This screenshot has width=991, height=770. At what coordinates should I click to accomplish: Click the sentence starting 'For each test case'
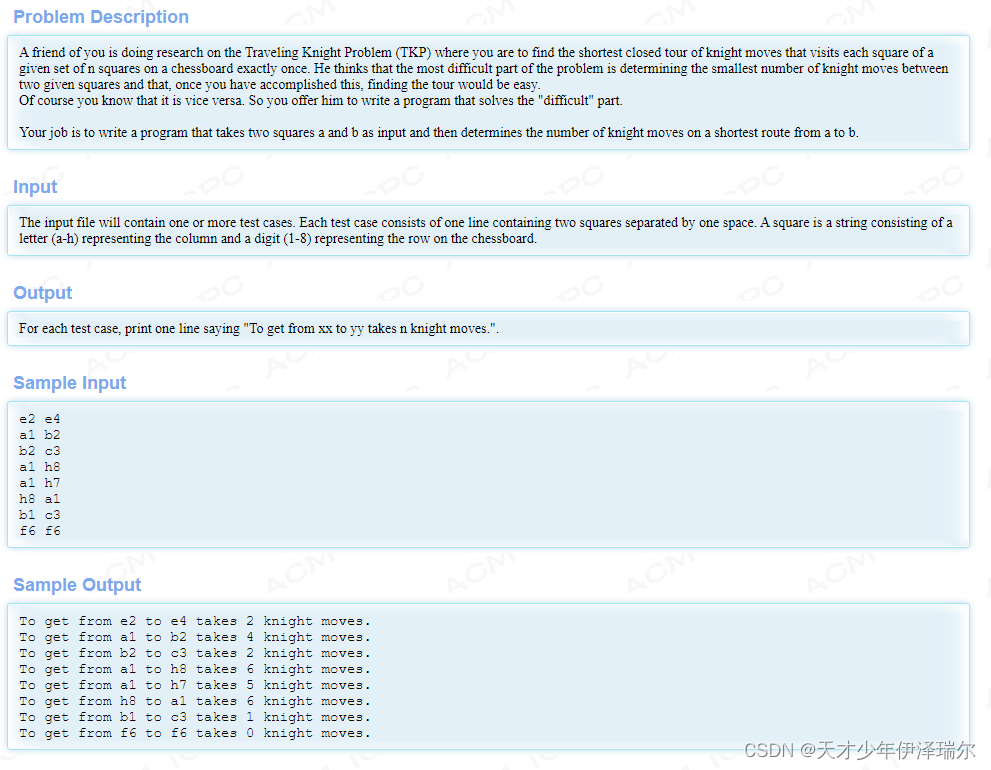click(258, 329)
